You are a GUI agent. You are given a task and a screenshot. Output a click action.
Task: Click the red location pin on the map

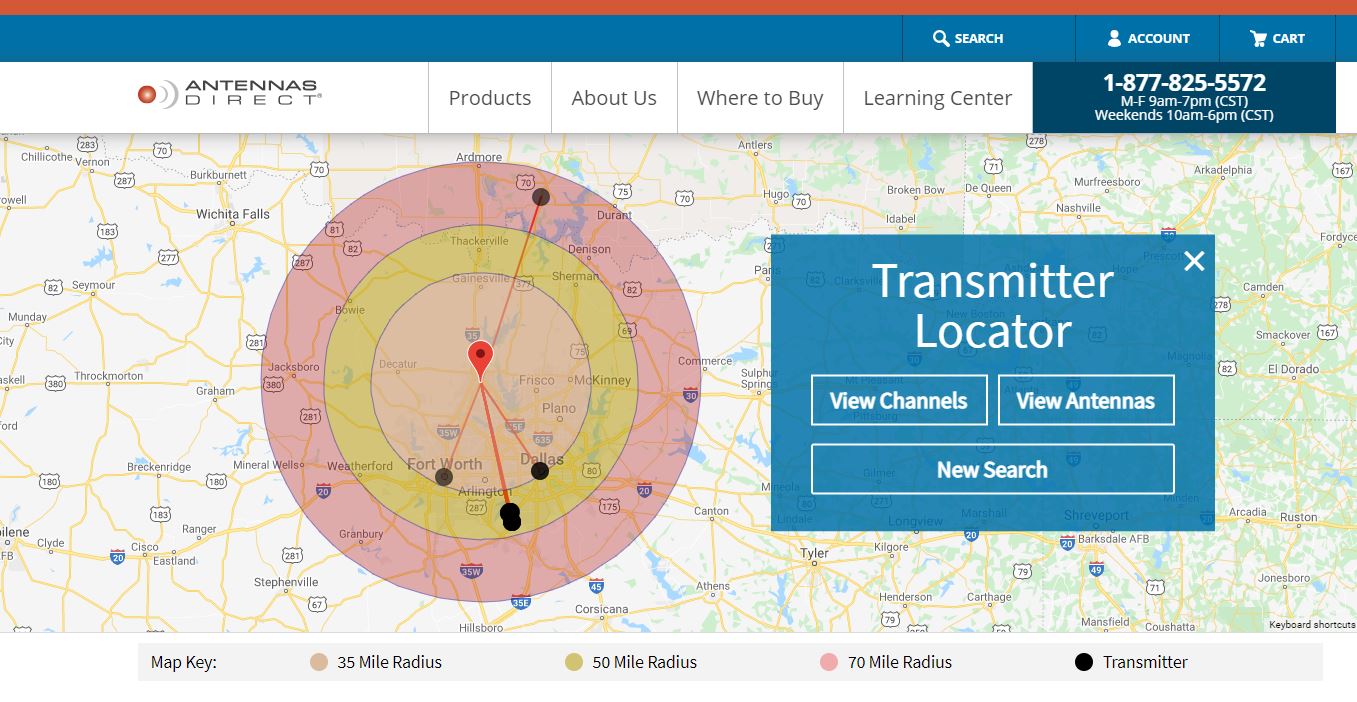click(x=481, y=360)
